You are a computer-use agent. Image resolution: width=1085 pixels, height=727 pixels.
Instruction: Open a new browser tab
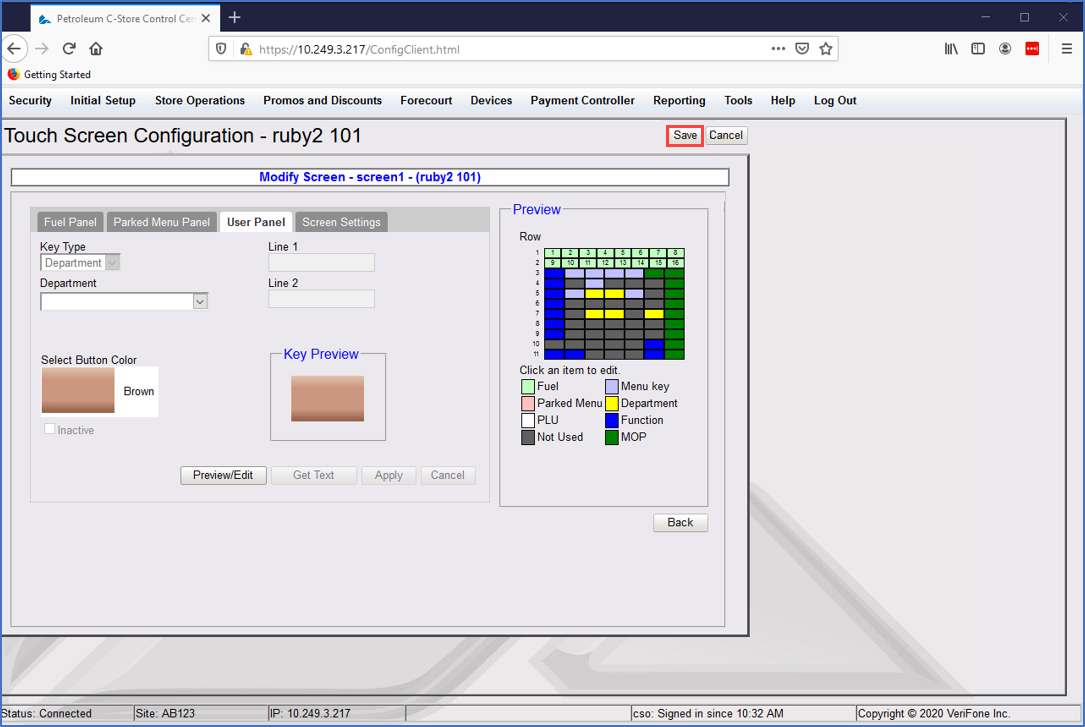[x=235, y=17]
